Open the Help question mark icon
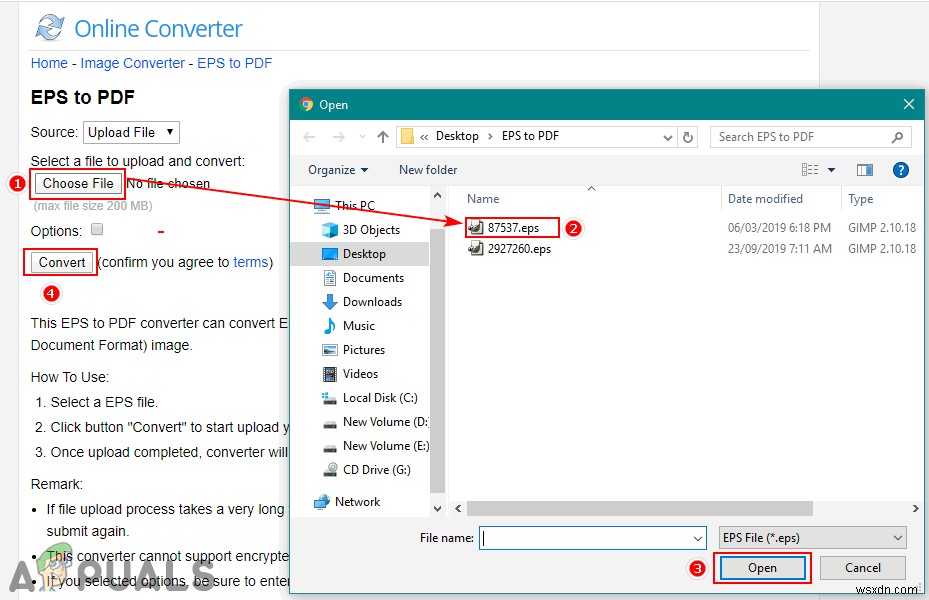929x600 pixels. [901, 170]
